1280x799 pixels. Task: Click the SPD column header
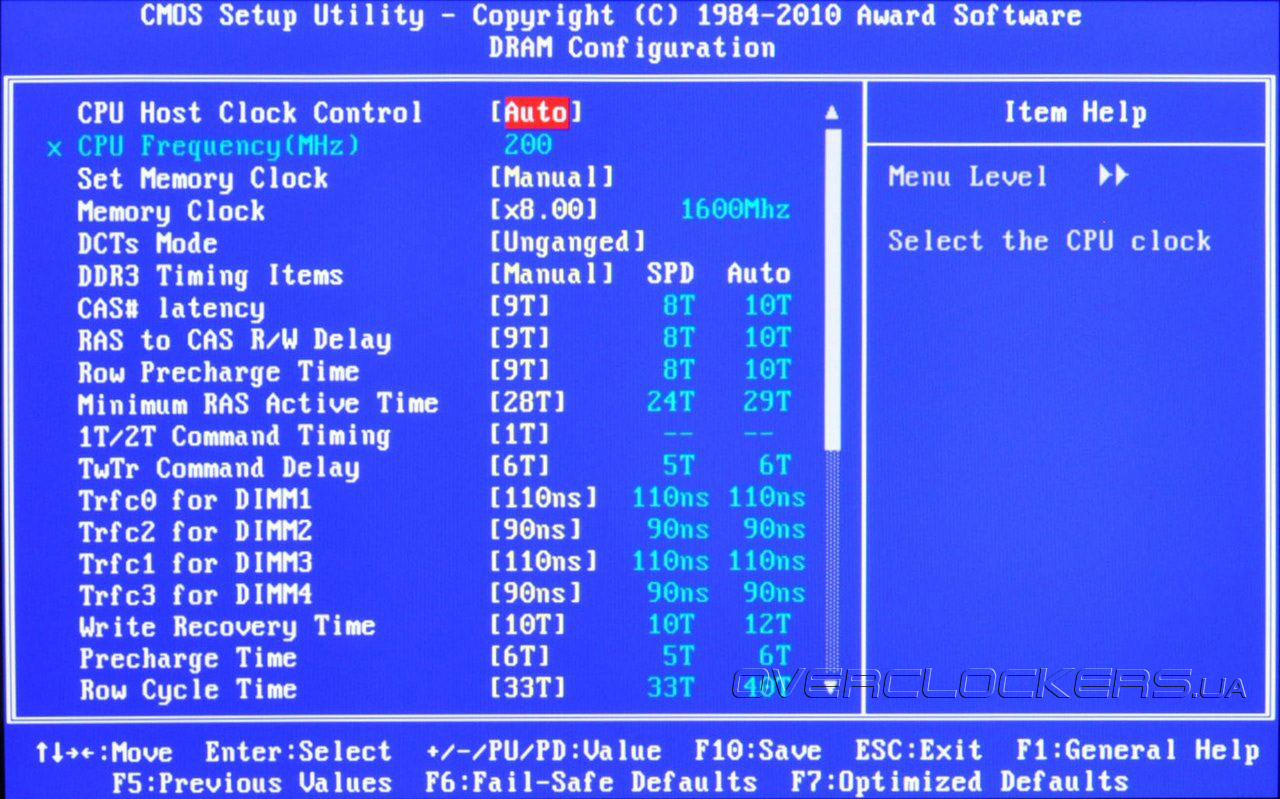point(670,274)
